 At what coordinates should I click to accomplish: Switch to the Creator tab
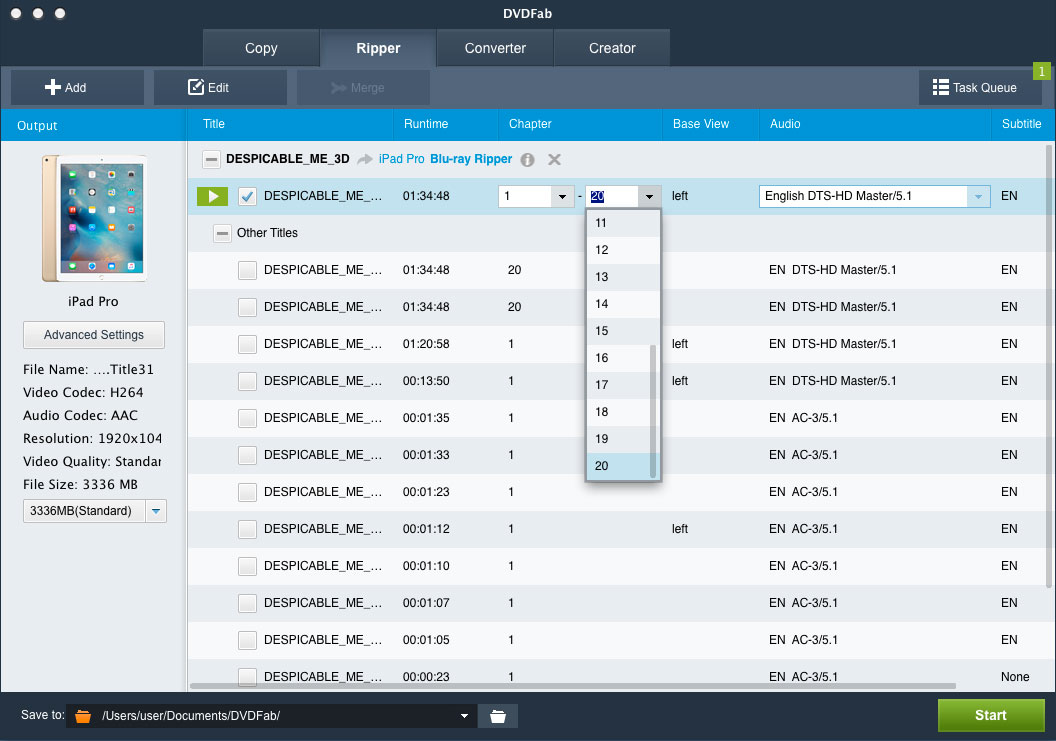[x=612, y=49]
